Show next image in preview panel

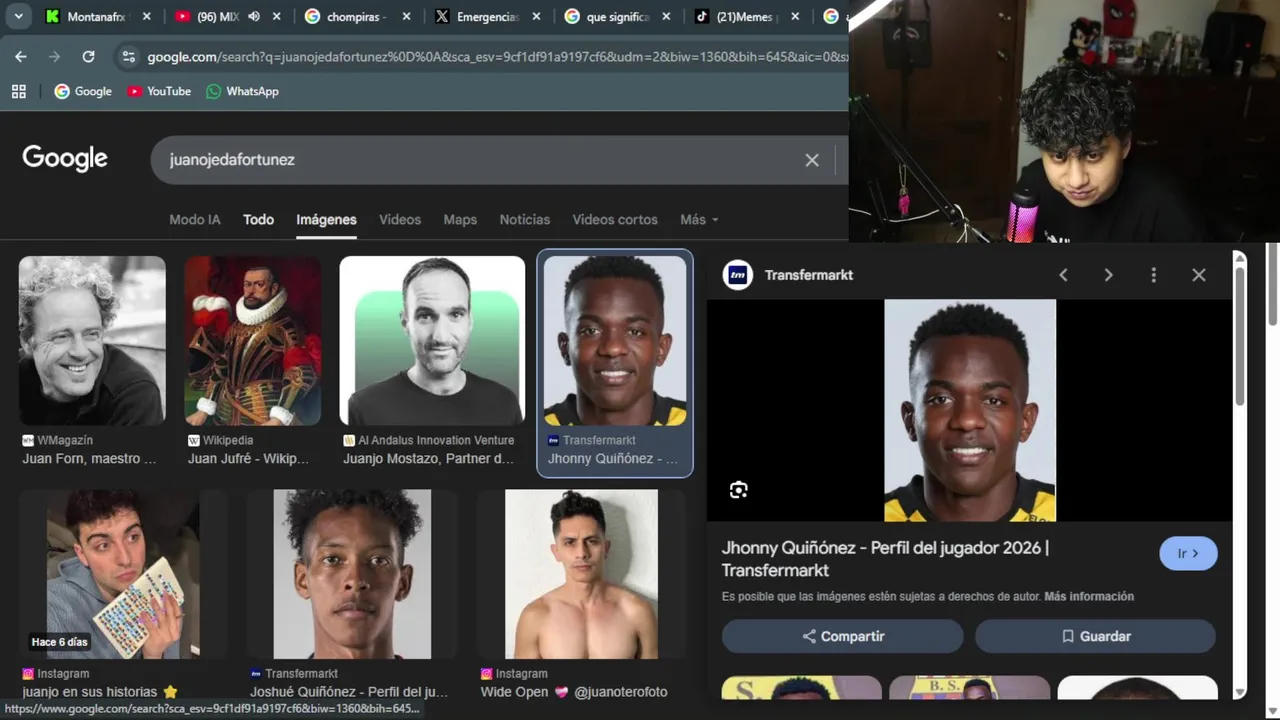point(1108,275)
